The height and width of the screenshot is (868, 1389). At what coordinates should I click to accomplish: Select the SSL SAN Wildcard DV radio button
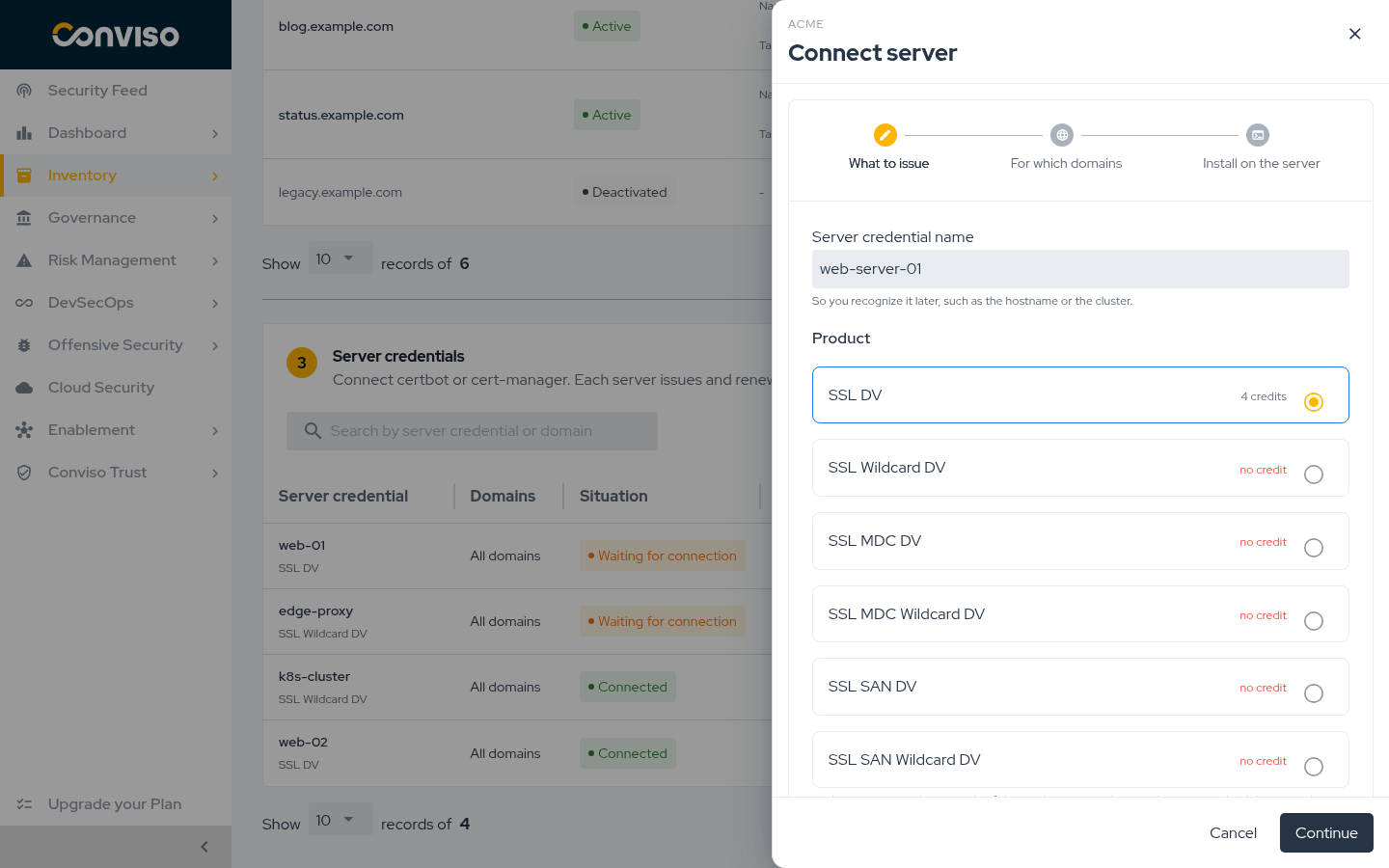(x=1314, y=767)
